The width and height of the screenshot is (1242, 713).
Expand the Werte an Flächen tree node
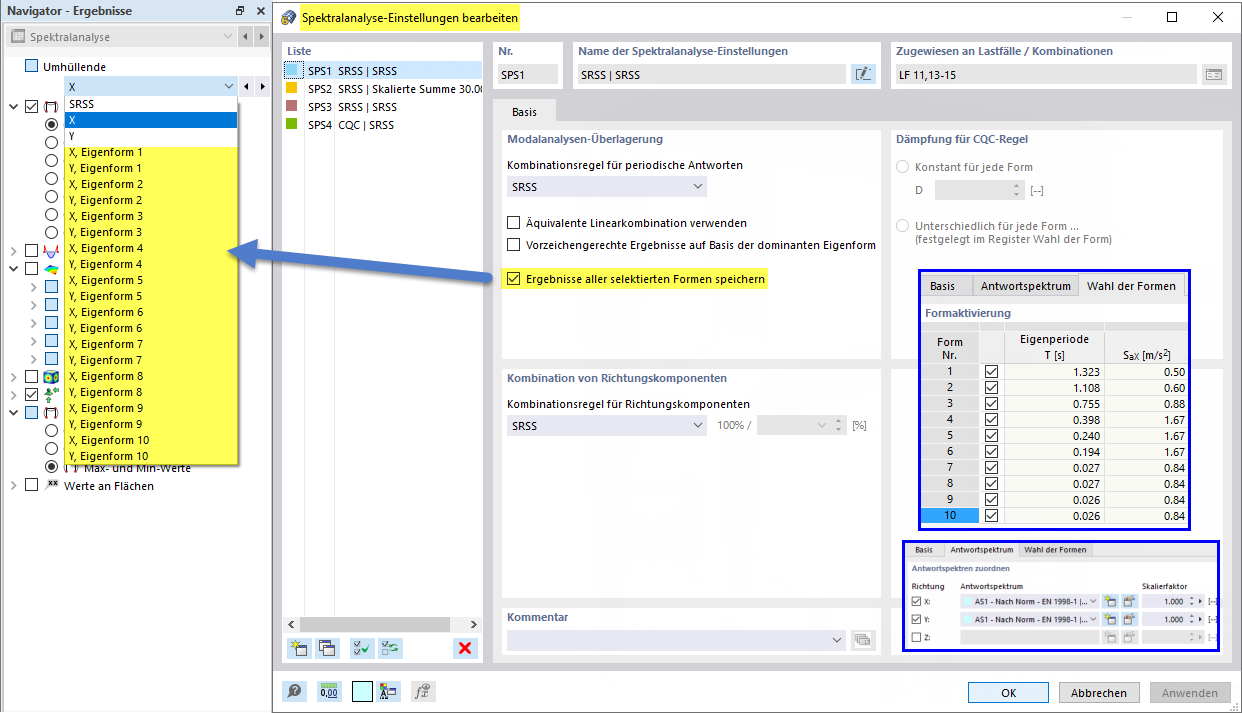pos(13,485)
